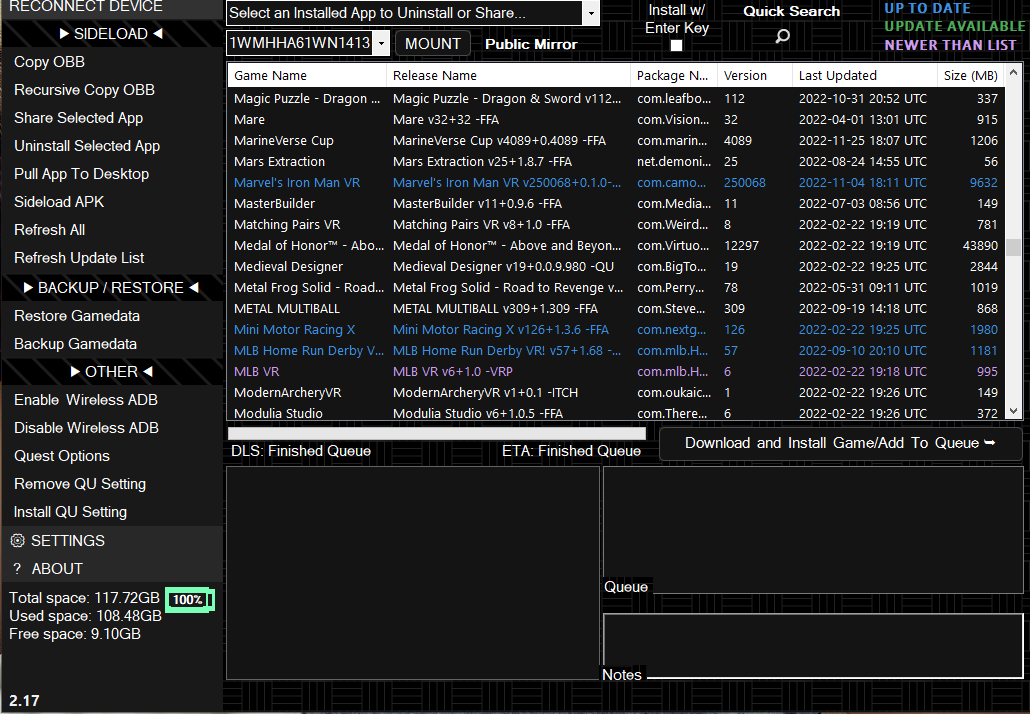Click Refresh All
This screenshot has height=714, width=1030.
click(49, 230)
